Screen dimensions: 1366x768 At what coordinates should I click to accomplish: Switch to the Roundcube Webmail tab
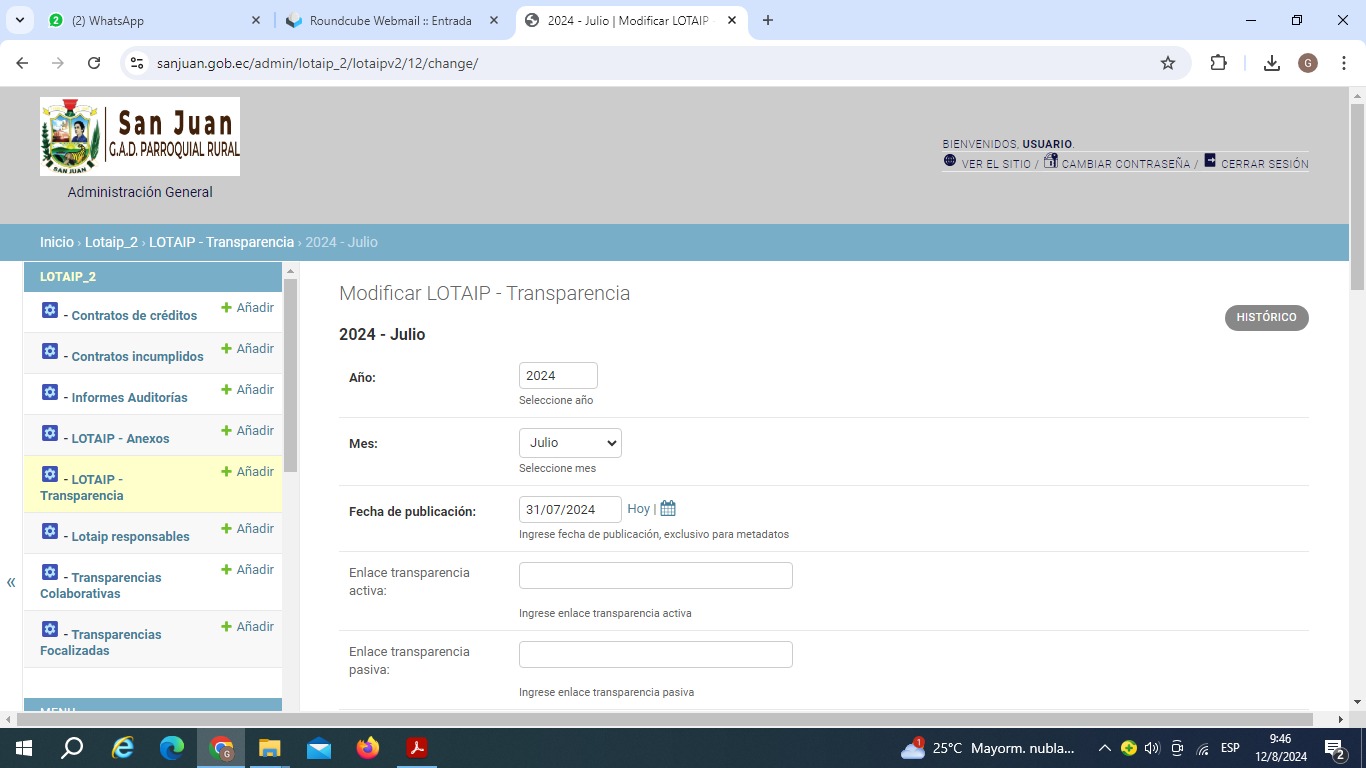click(x=390, y=20)
